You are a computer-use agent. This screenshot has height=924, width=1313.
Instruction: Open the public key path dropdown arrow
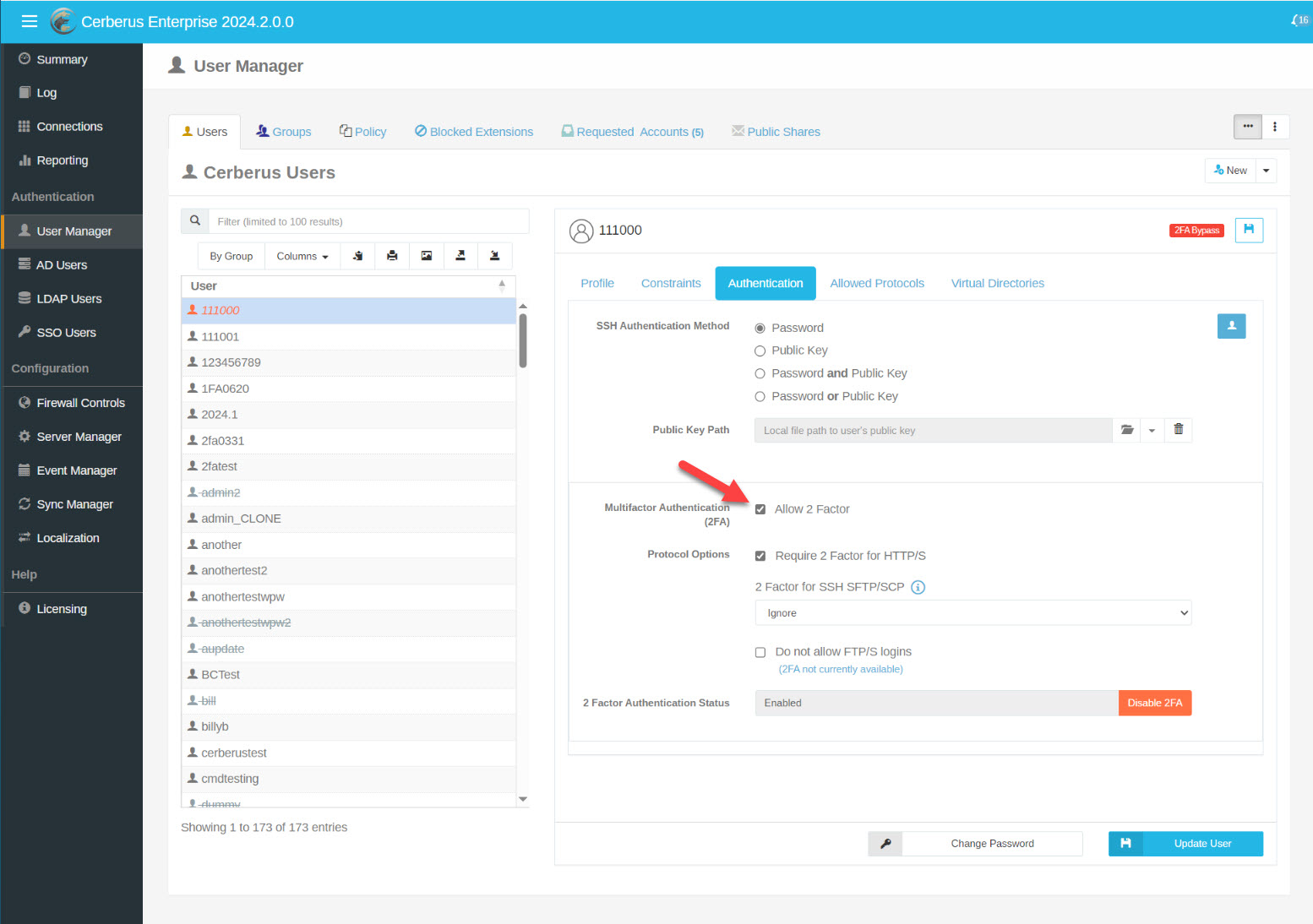coord(1152,430)
